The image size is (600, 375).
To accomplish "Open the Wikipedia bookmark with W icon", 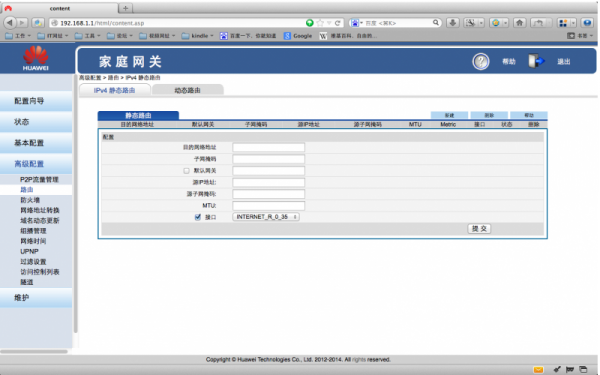I will 348,36.
